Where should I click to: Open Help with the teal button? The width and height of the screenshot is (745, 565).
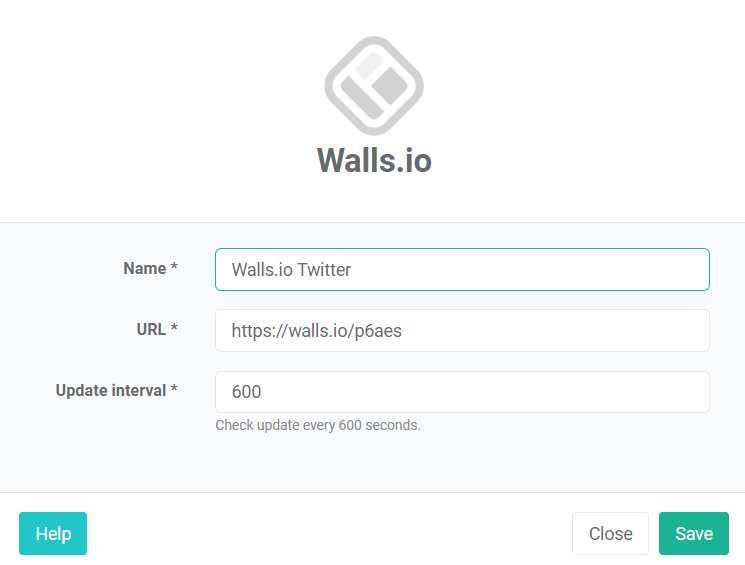53,533
